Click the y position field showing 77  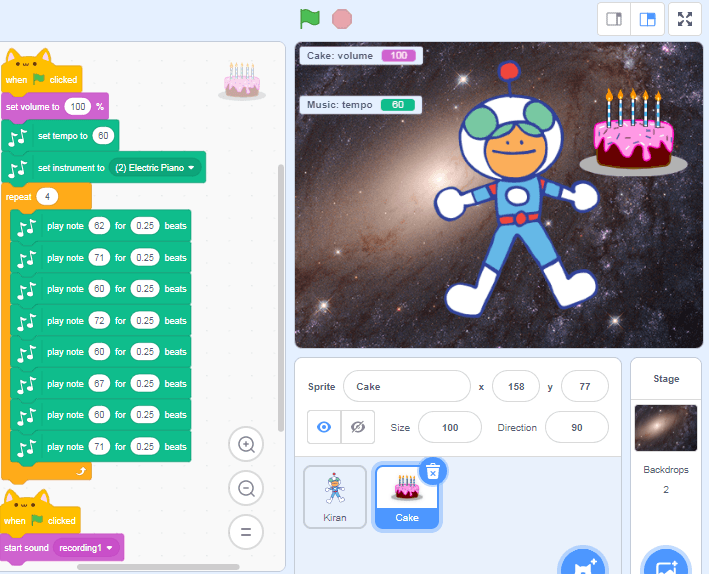585,386
